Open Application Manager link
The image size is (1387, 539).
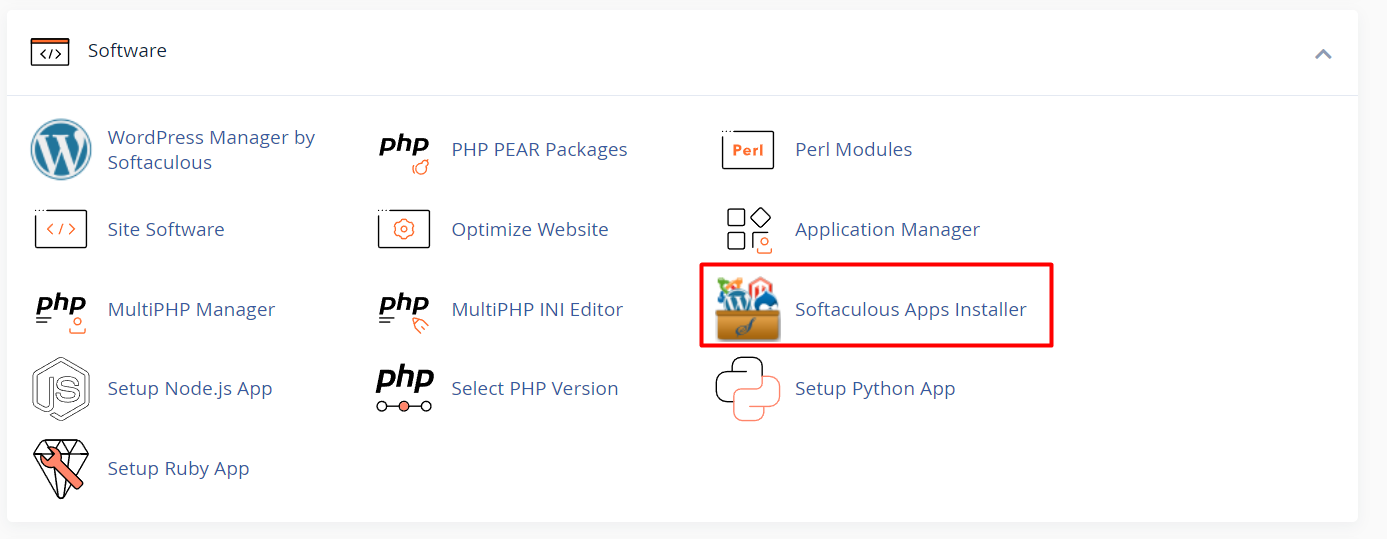[x=887, y=230]
